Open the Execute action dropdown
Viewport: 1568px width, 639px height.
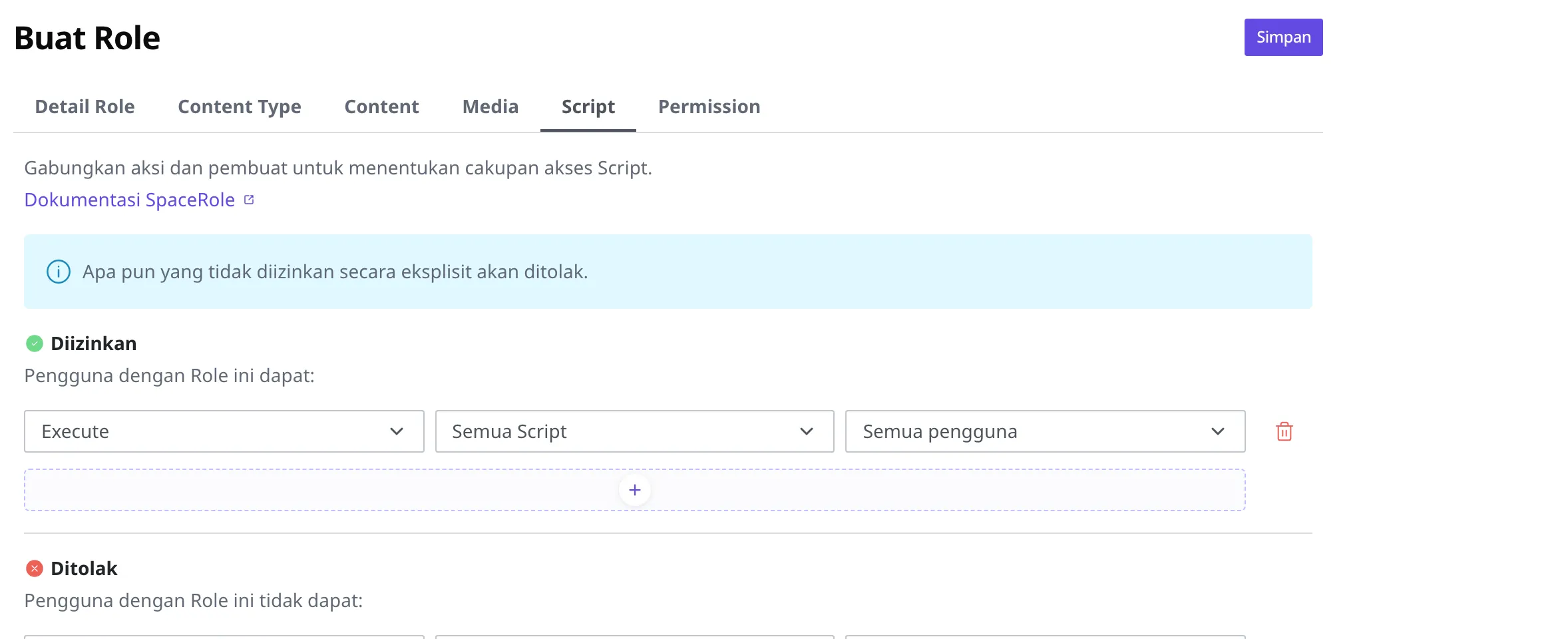click(224, 431)
